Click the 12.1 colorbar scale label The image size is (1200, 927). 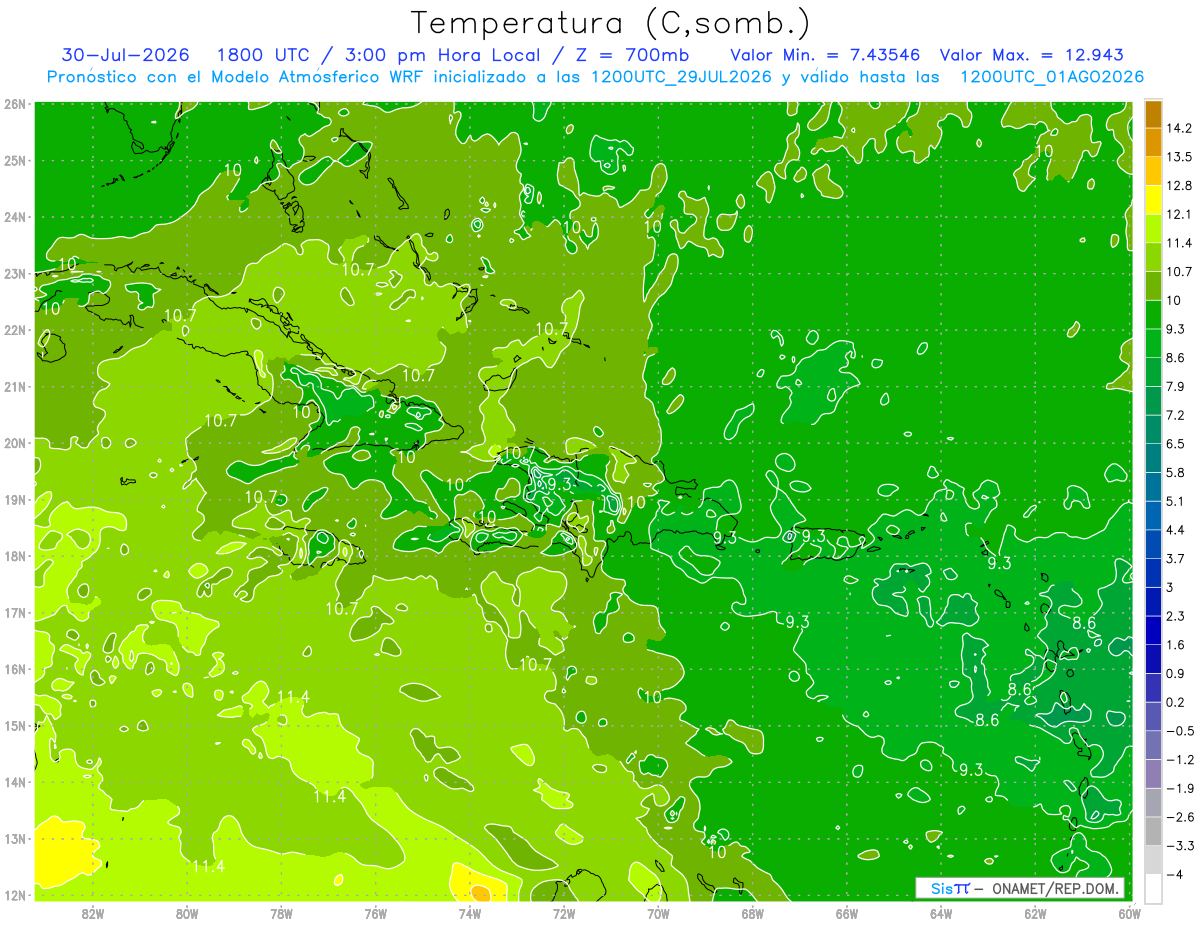(1179, 214)
